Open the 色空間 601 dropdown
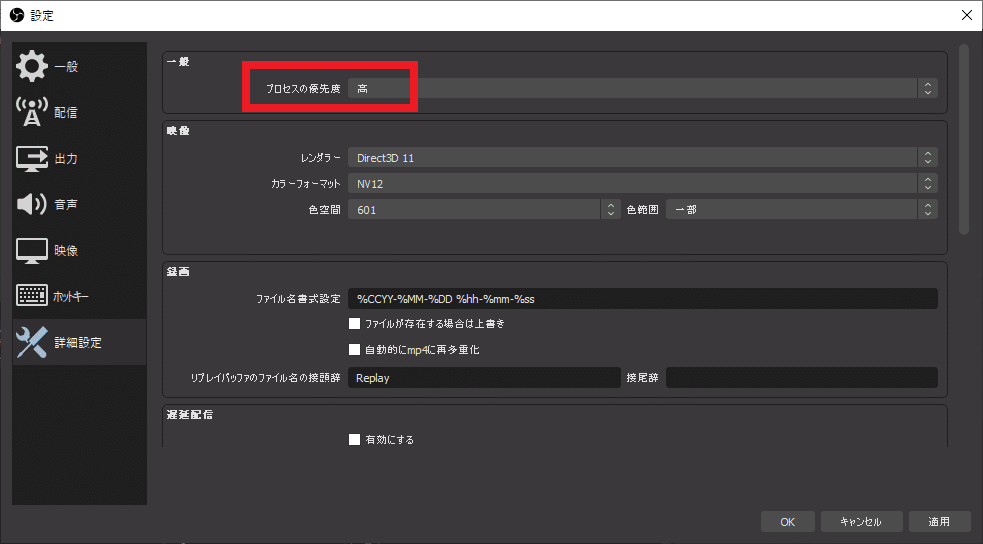This screenshot has width=983, height=544. coord(484,210)
